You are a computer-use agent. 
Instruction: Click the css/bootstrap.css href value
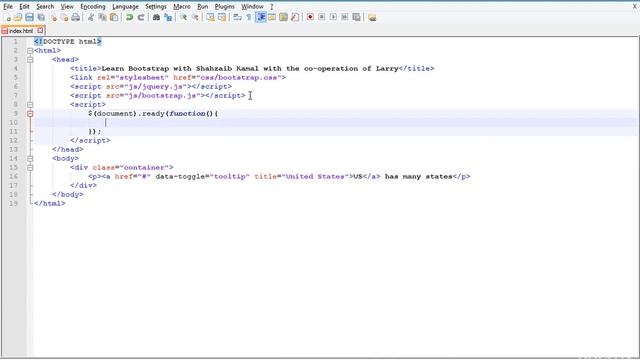tap(238, 78)
